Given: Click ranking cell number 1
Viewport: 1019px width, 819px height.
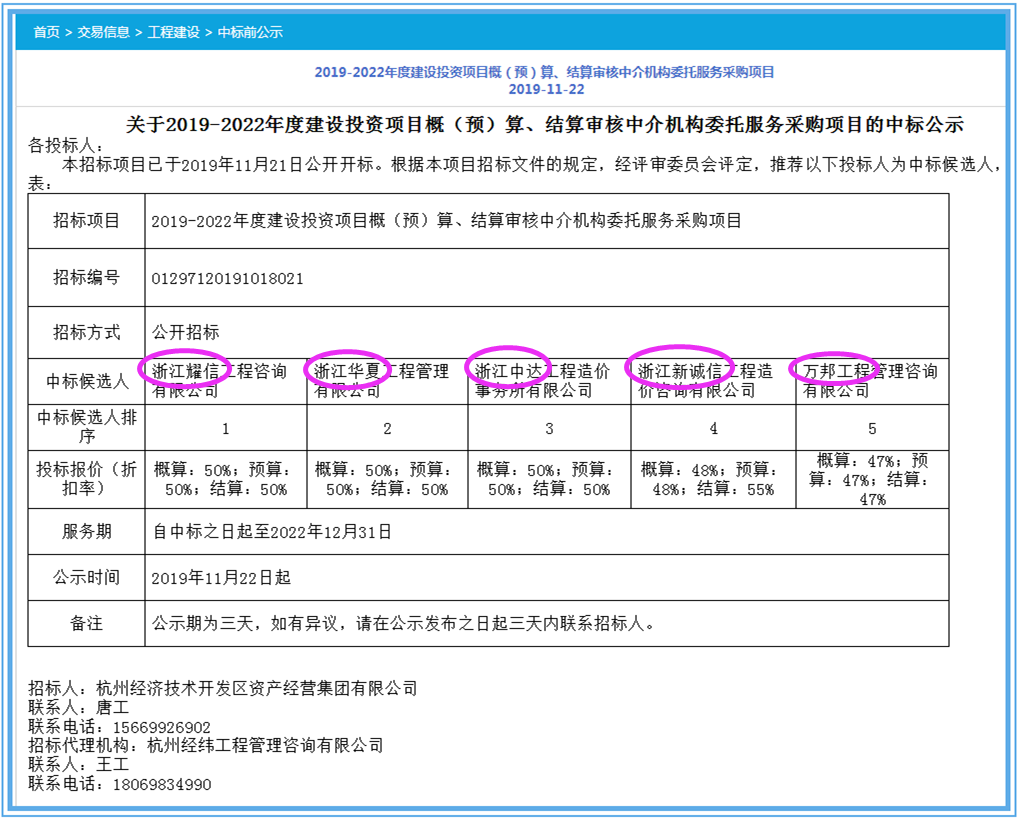Looking at the screenshot, I should (x=226, y=428).
